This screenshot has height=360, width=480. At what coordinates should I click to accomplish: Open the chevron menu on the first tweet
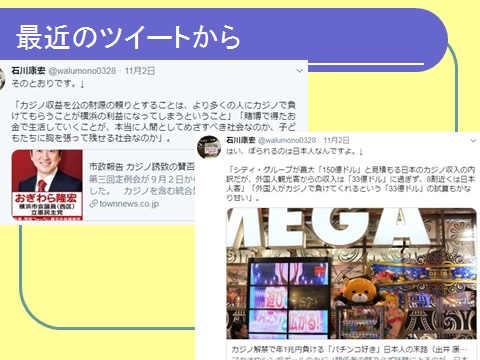pyautogui.click(x=299, y=71)
